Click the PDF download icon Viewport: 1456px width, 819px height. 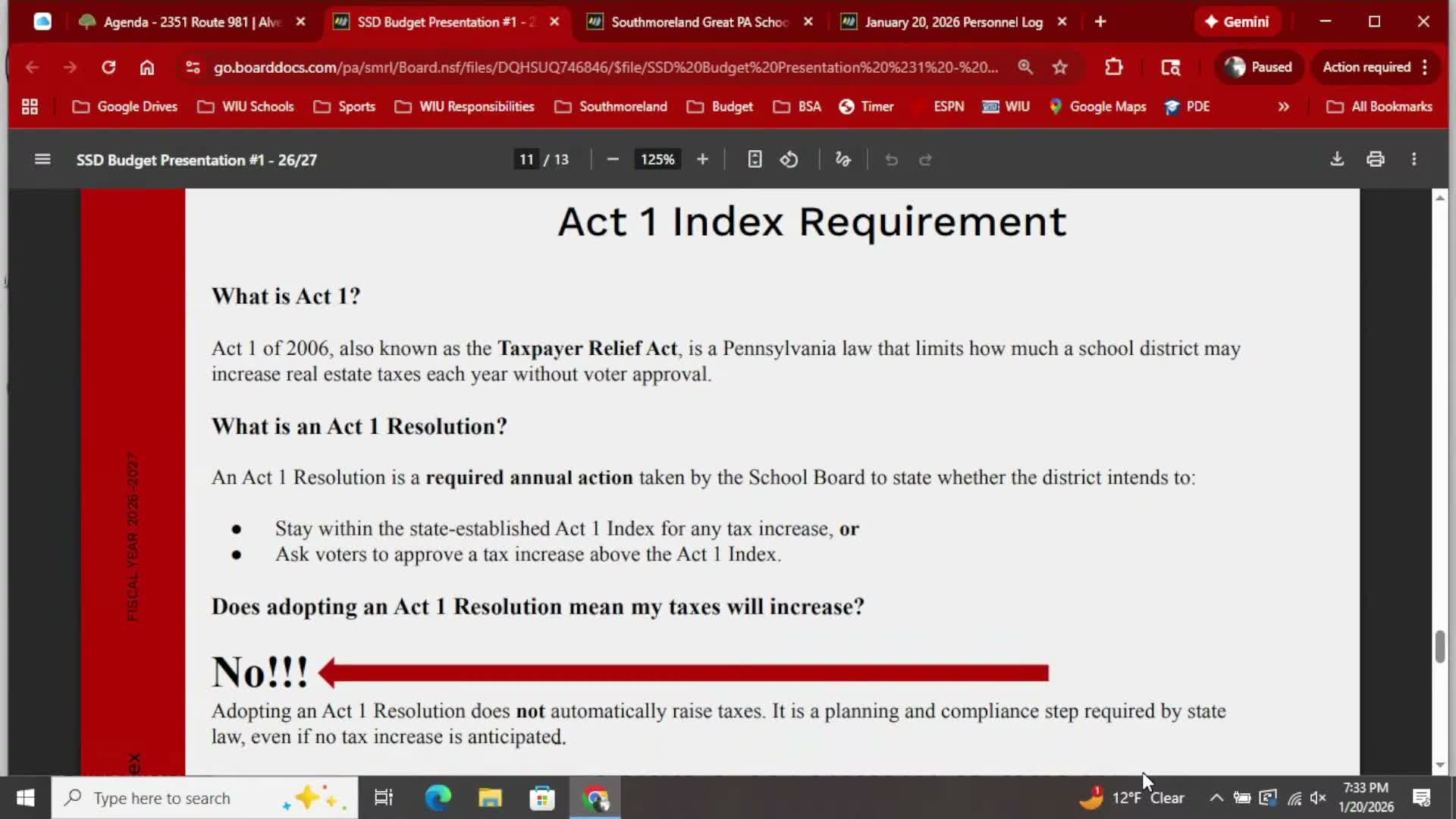(x=1337, y=159)
